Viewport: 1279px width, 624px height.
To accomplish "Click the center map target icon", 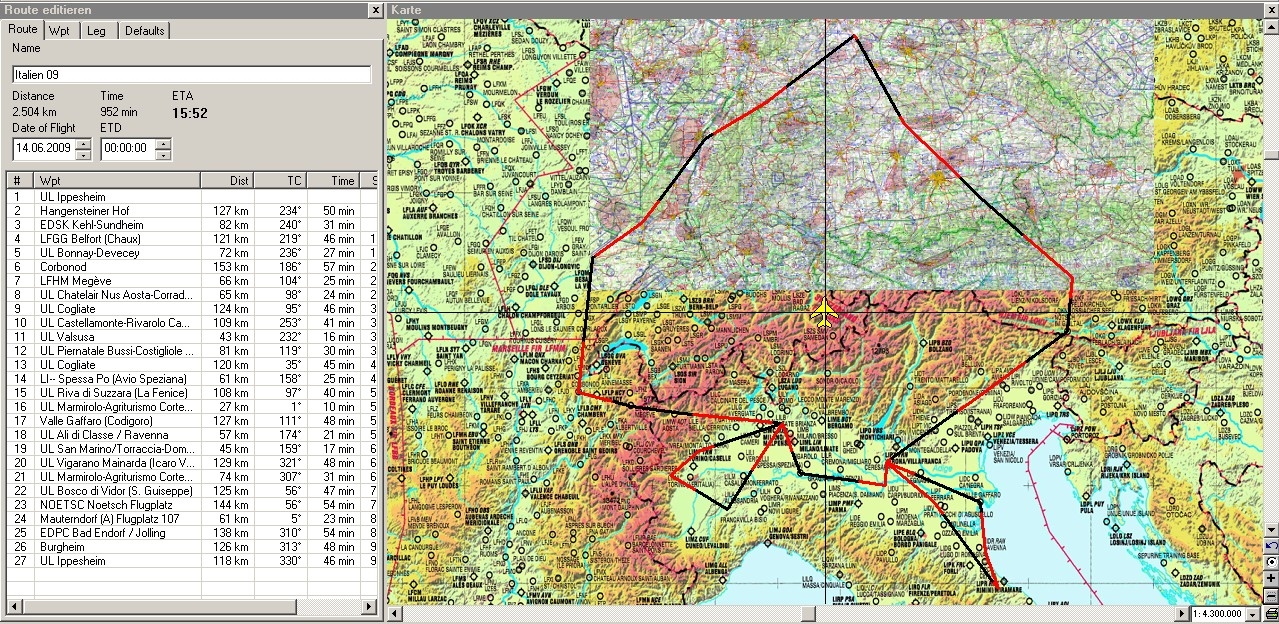I will click(1271, 562).
